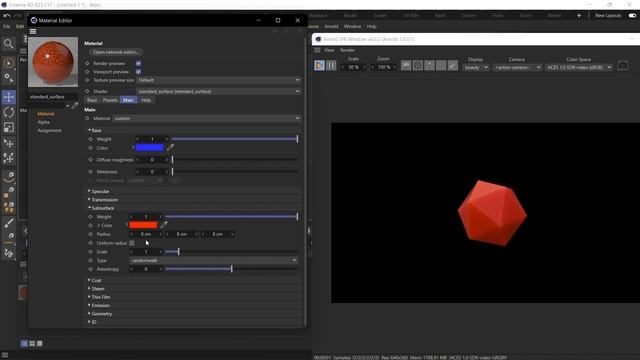The image size is (640, 360).
Task: Open the IPR Camera active camera dropdown
Action: point(517,67)
